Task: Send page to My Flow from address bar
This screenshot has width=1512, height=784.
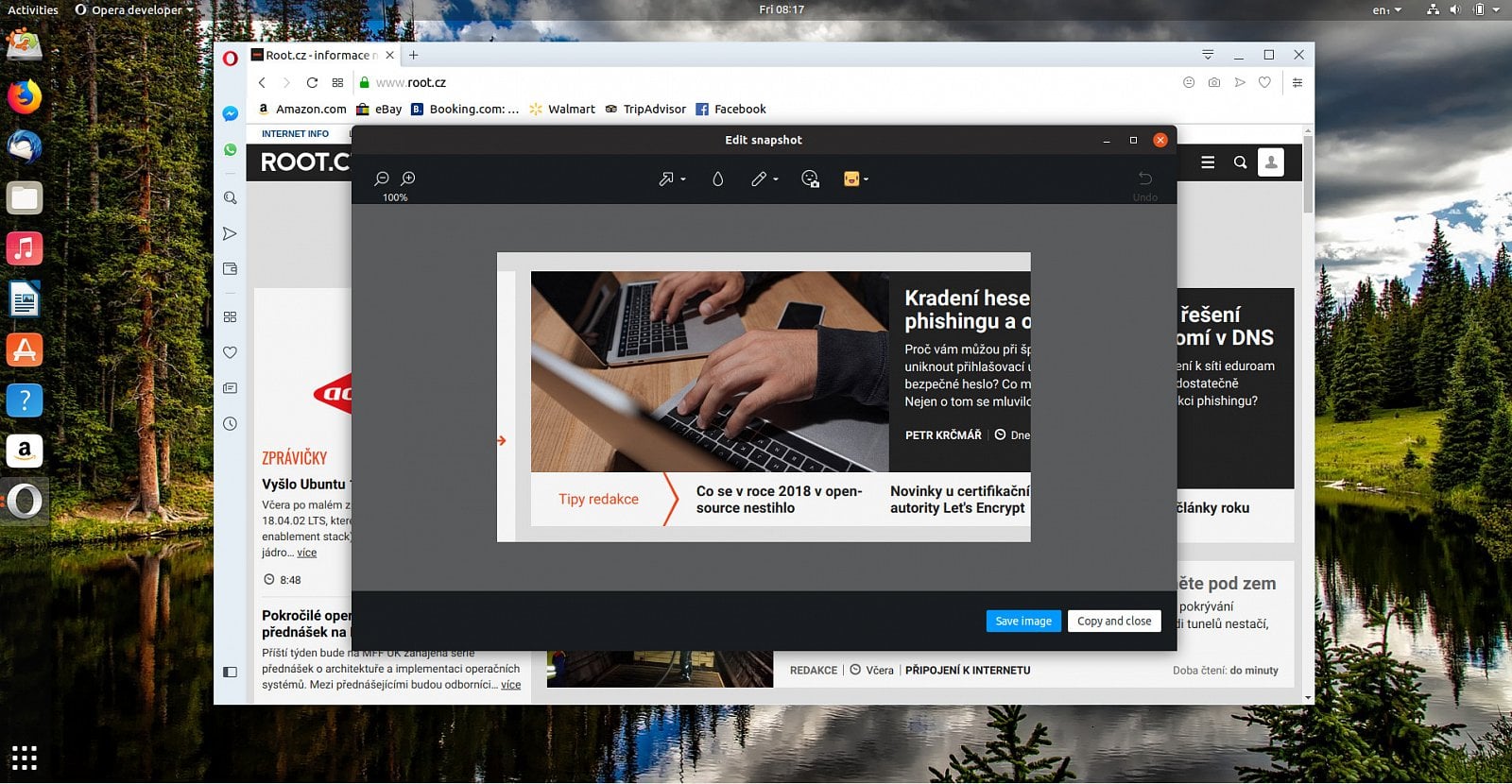Action: coord(1240,83)
